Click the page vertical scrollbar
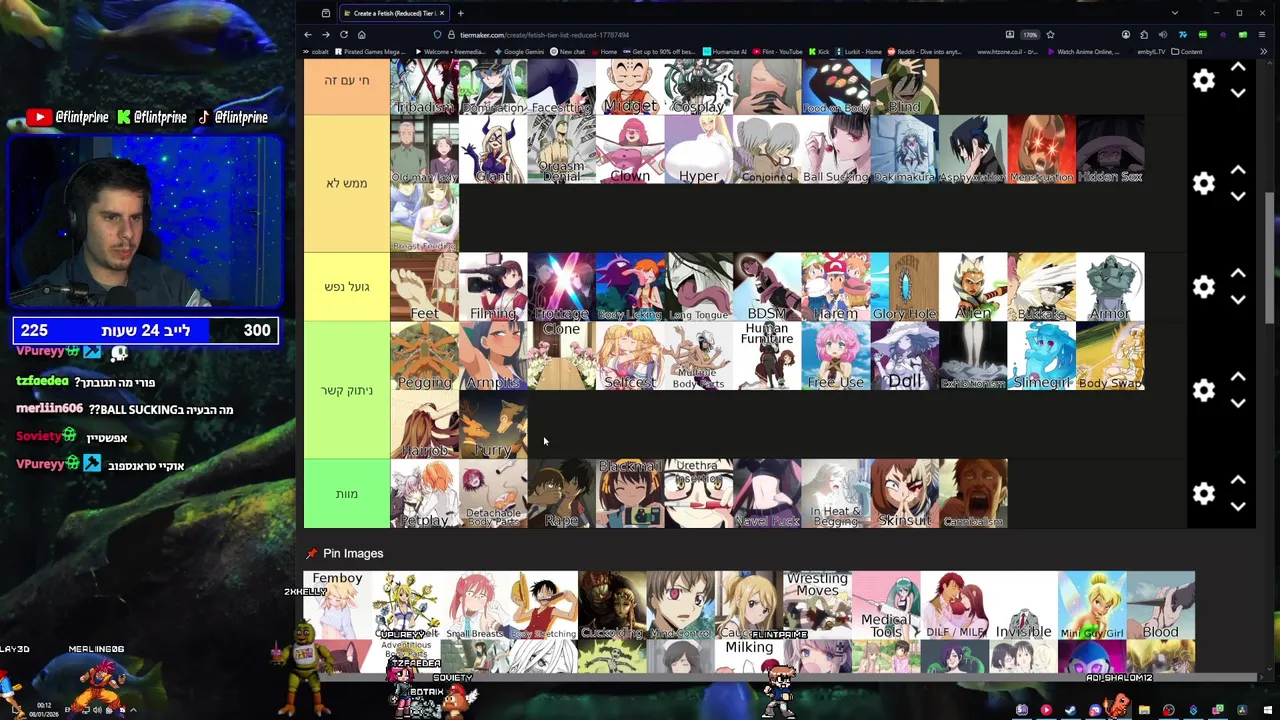The image size is (1280, 720). (1270, 258)
